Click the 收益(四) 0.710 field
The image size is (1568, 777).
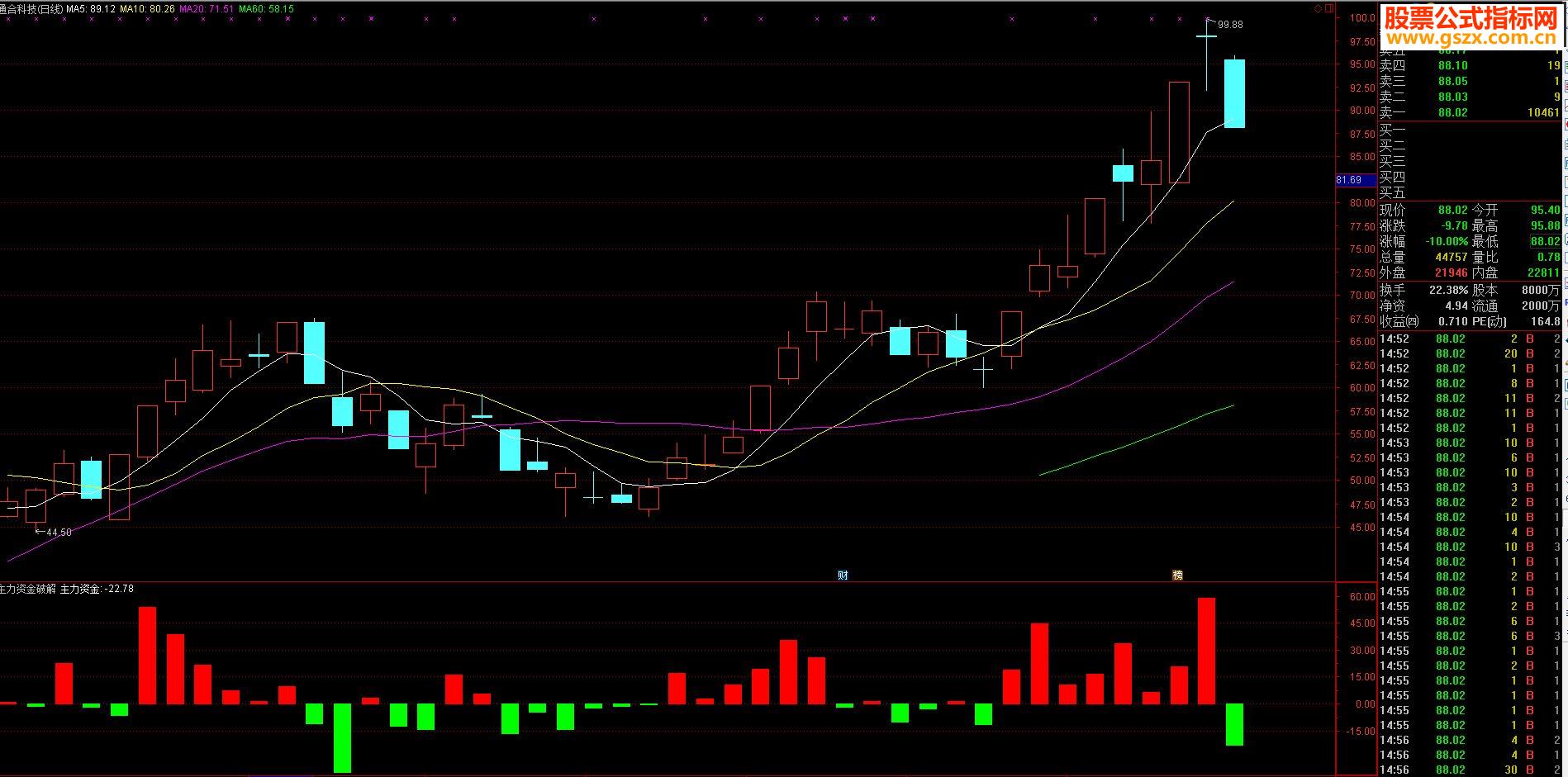[1424, 322]
